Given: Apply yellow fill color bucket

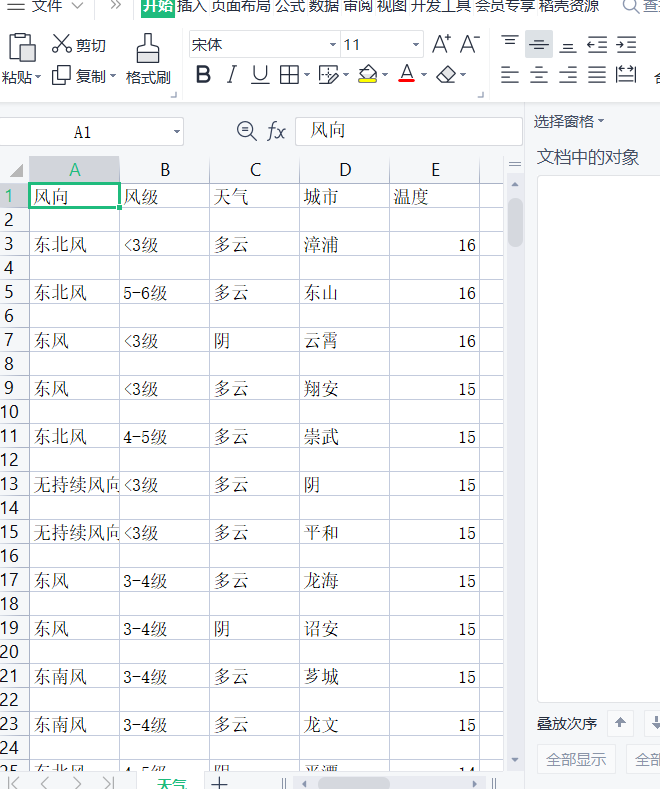Looking at the screenshot, I should point(368,74).
